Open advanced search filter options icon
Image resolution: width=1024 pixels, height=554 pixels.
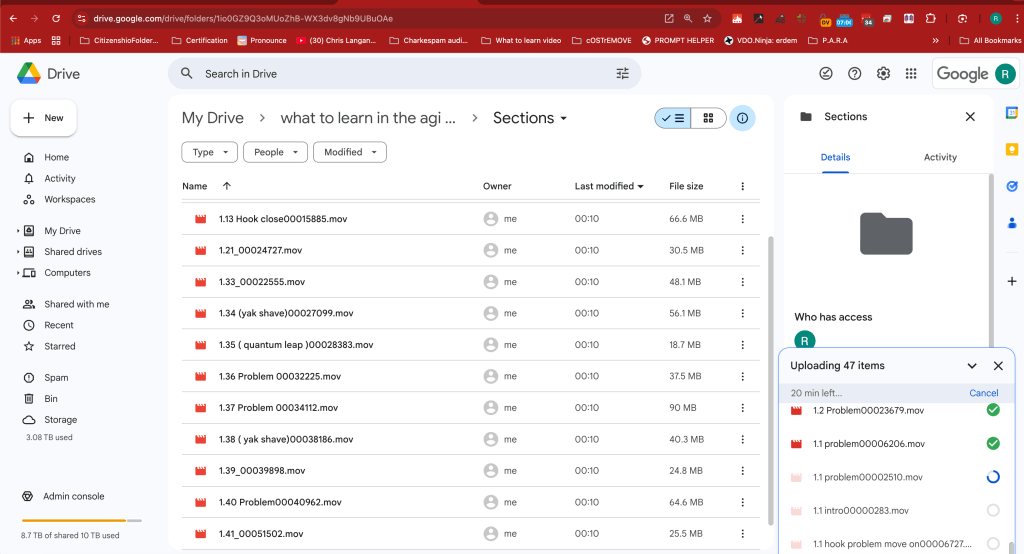[x=622, y=74]
